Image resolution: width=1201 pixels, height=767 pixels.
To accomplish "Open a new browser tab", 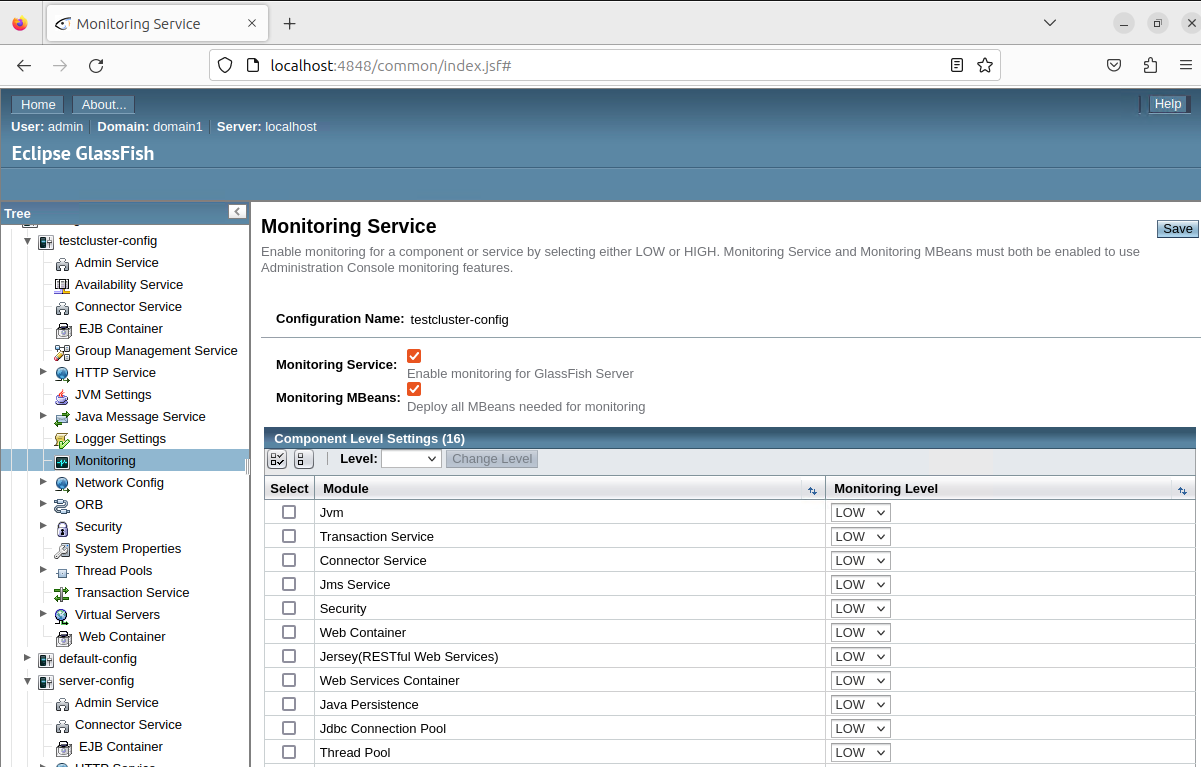I will tap(290, 23).
